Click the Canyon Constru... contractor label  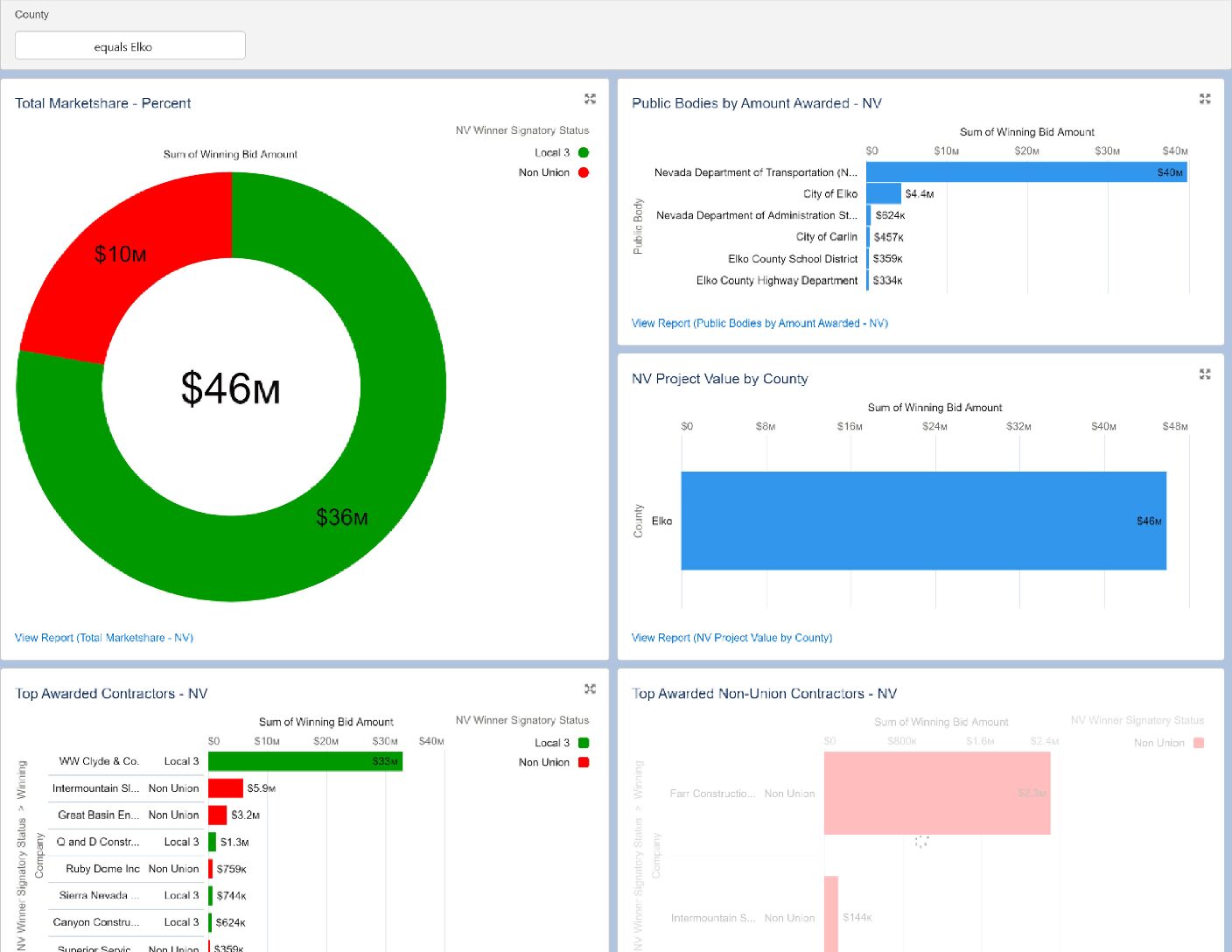(x=95, y=922)
